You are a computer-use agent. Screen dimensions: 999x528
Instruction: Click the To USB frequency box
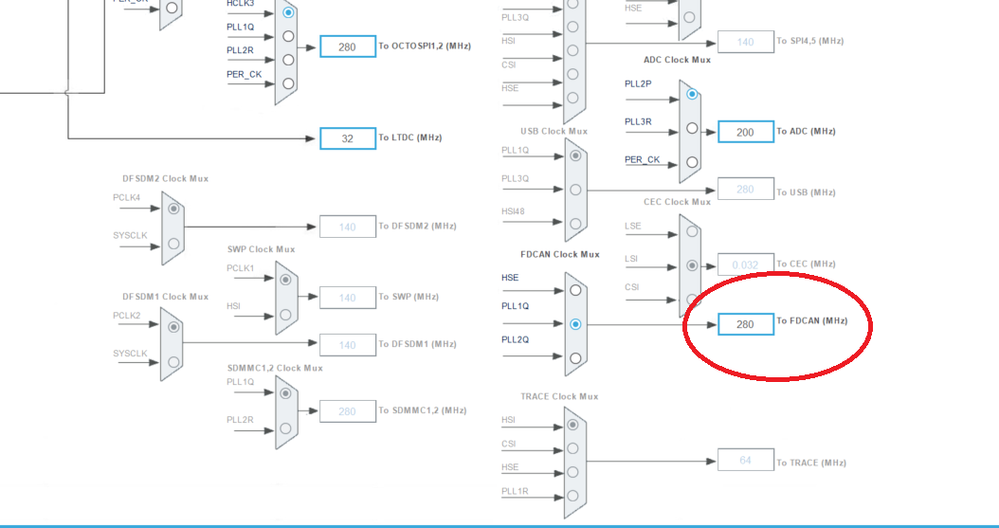[x=745, y=189]
